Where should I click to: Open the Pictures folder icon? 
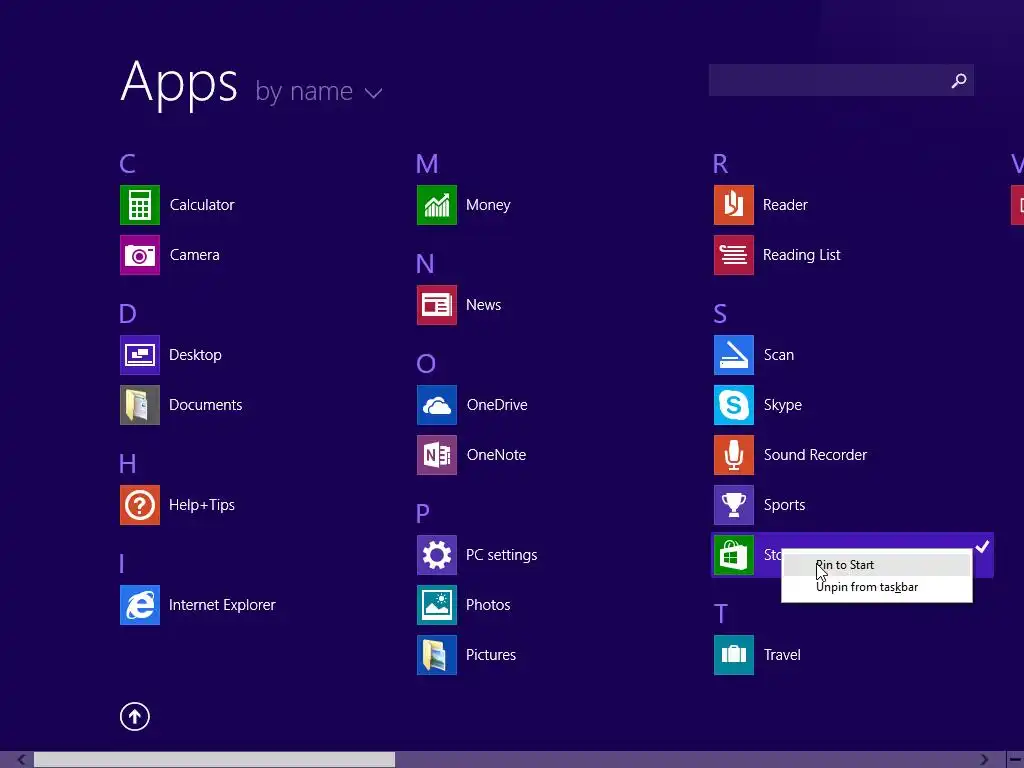tap(437, 655)
